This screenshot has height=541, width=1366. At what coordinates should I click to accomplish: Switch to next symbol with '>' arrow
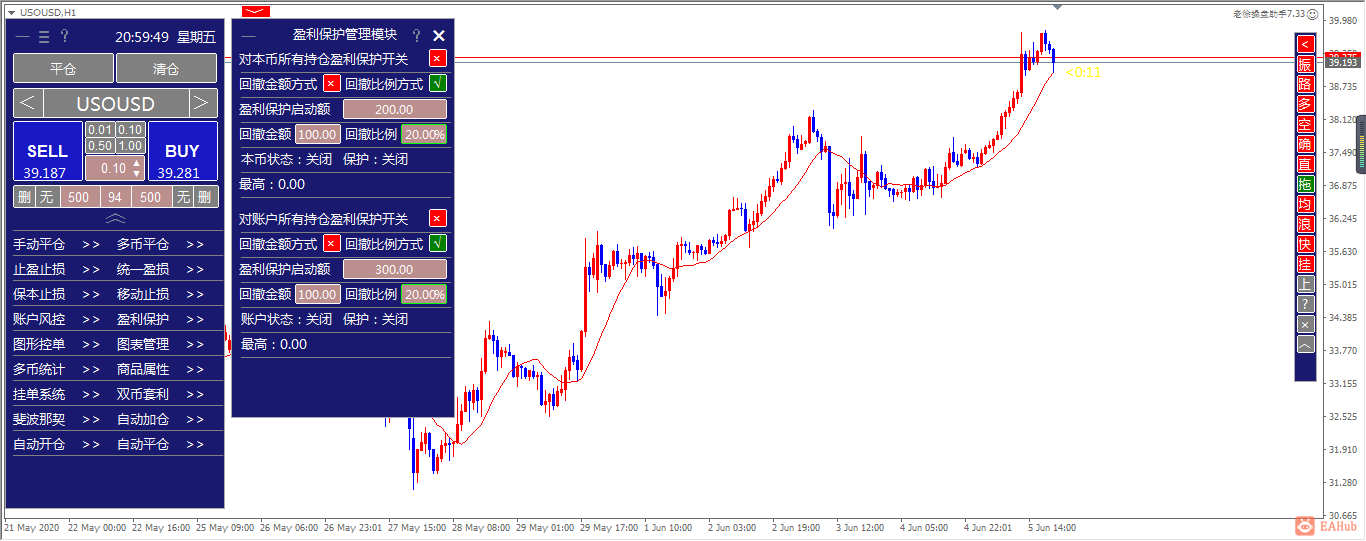(203, 103)
